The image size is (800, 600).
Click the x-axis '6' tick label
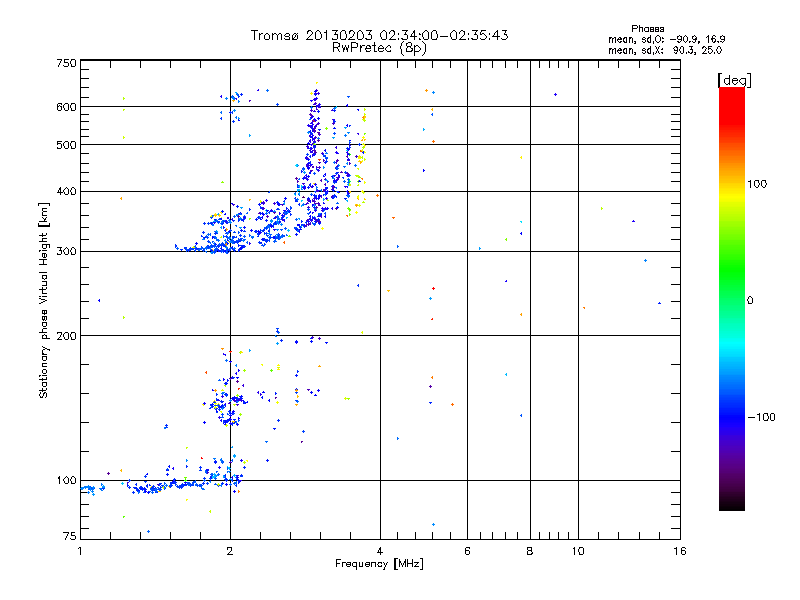[x=467, y=551]
